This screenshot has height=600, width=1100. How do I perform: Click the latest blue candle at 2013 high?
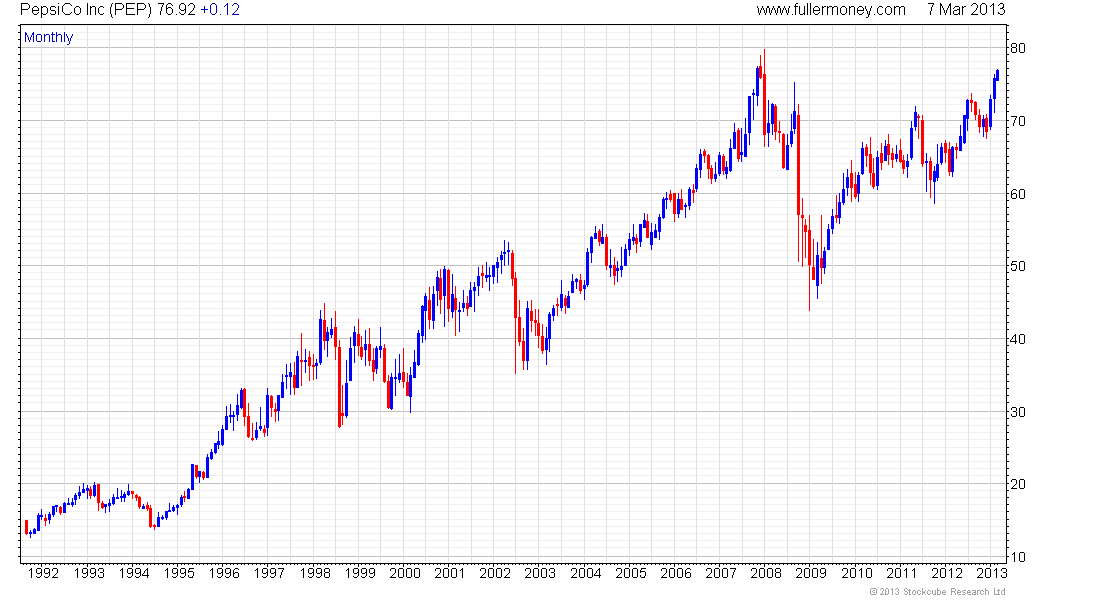point(998,74)
